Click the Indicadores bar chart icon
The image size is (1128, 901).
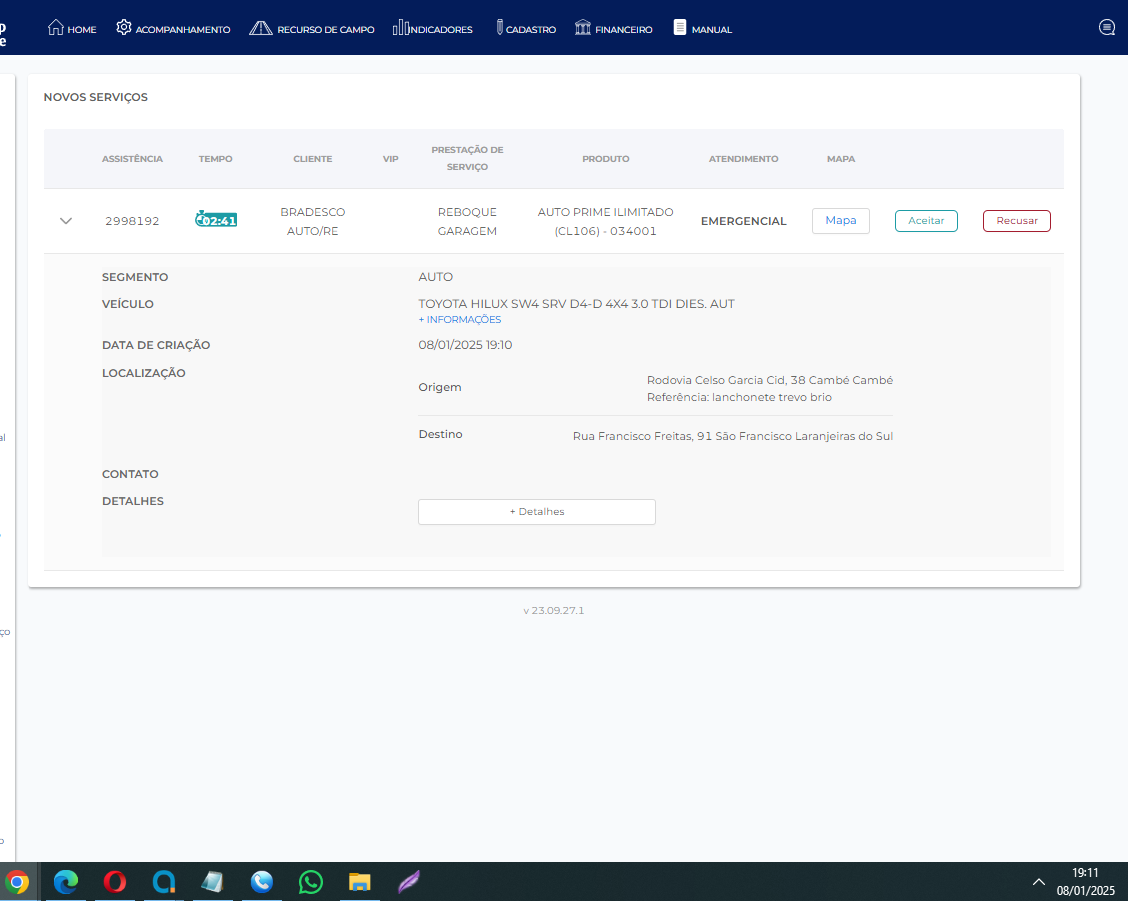click(401, 28)
